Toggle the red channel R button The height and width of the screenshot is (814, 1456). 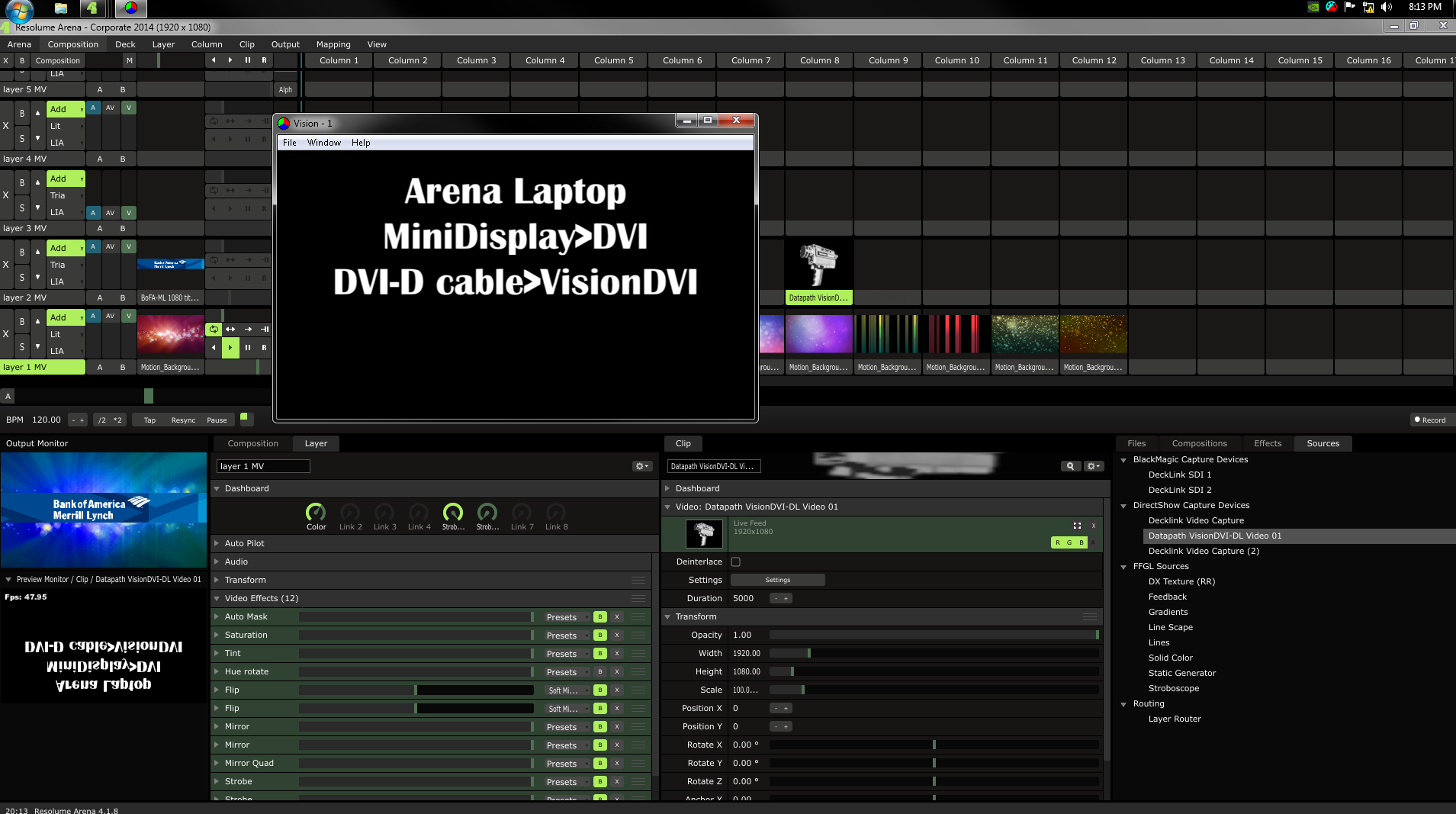click(x=1058, y=542)
